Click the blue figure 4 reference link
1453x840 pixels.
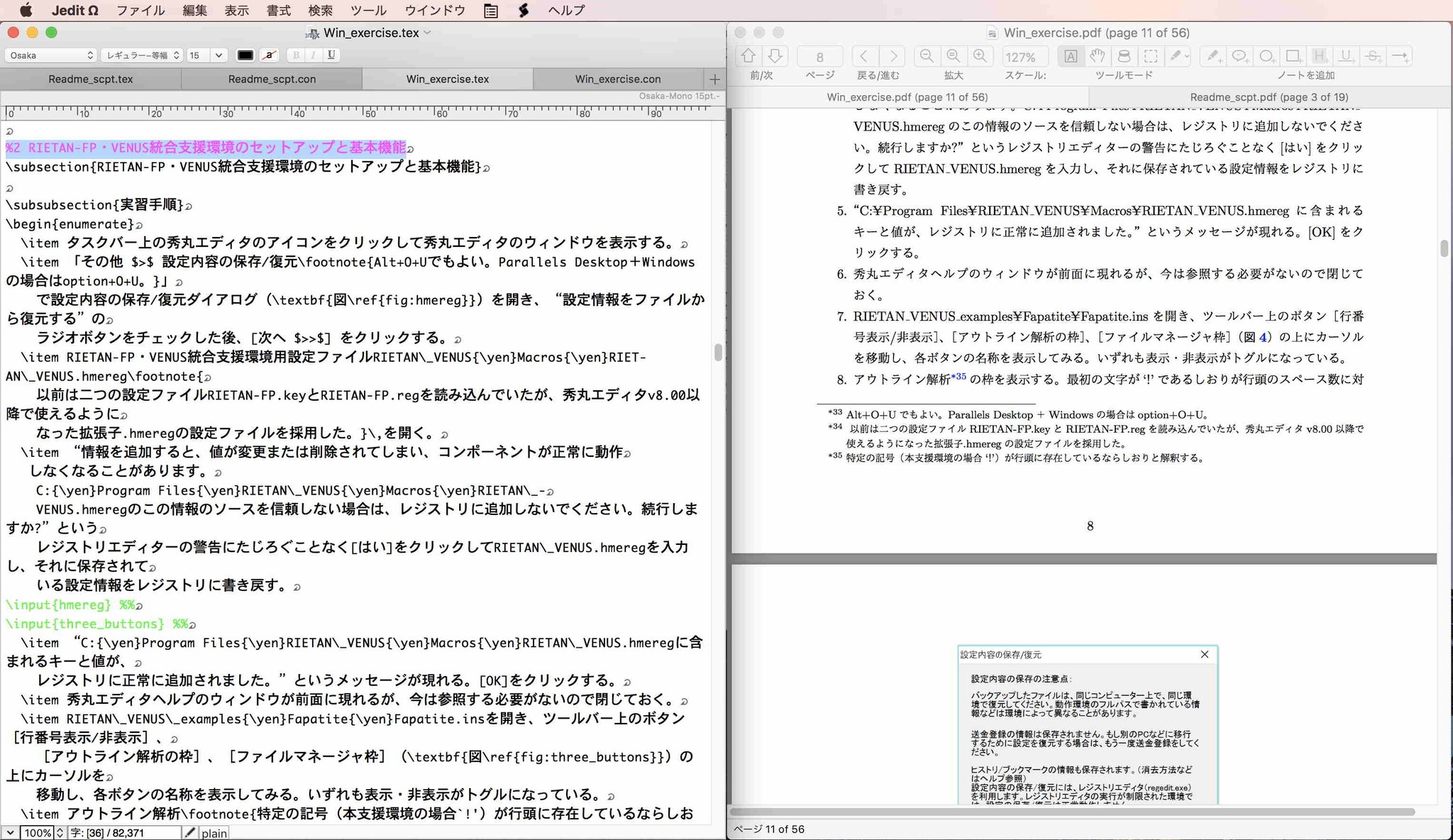click(1263, 336)
